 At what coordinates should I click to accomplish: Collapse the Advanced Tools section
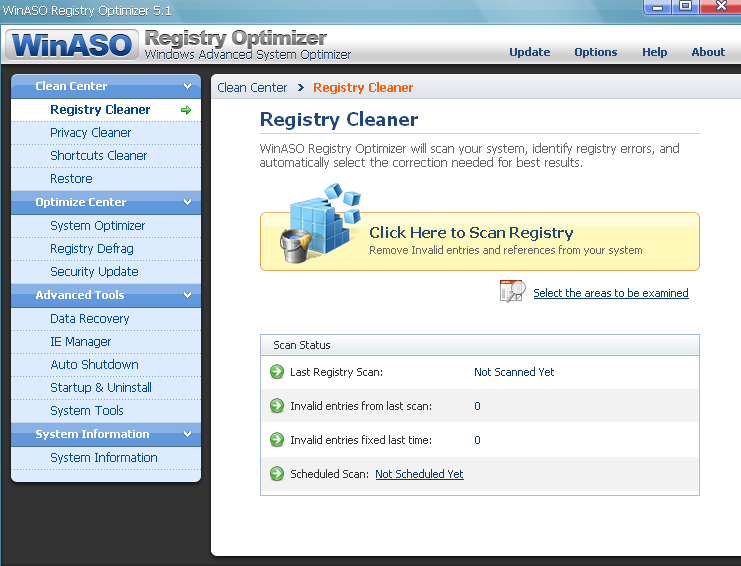pyautogui.click(x=187, y=296)
